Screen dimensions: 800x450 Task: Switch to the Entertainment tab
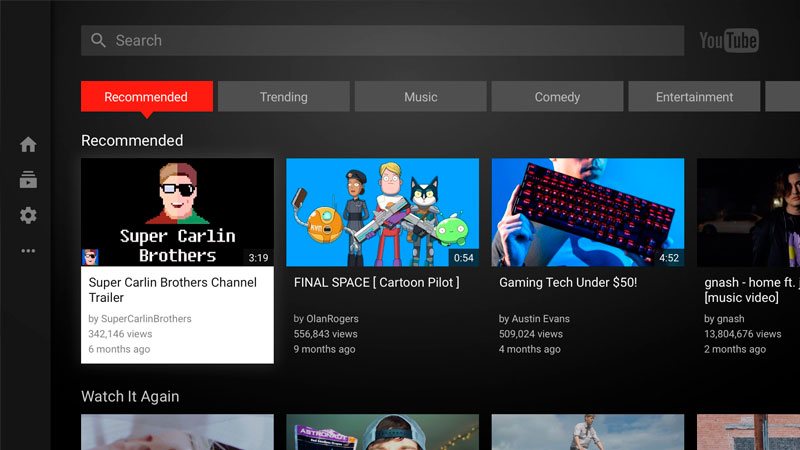click(x=694, y=96)
